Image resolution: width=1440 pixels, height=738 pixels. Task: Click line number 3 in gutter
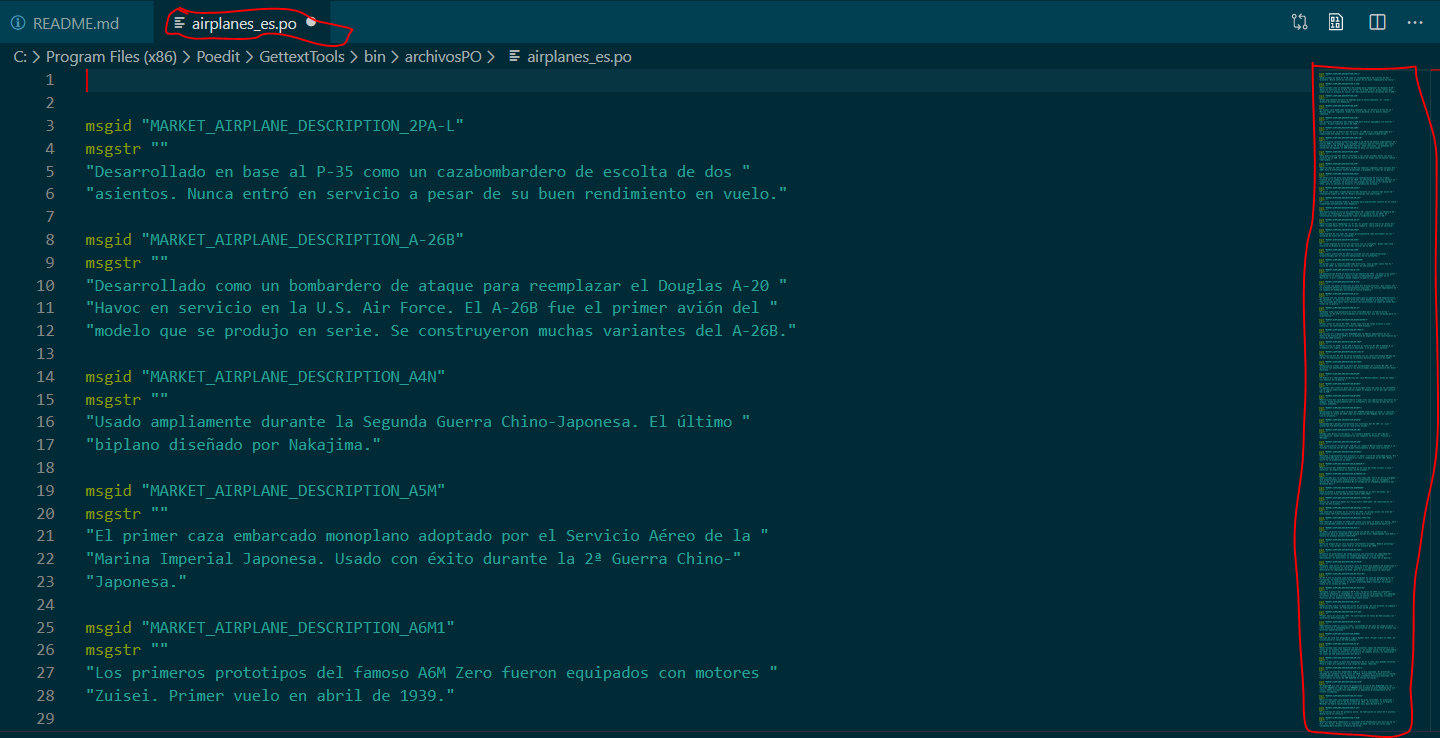[x=49, y=126]
